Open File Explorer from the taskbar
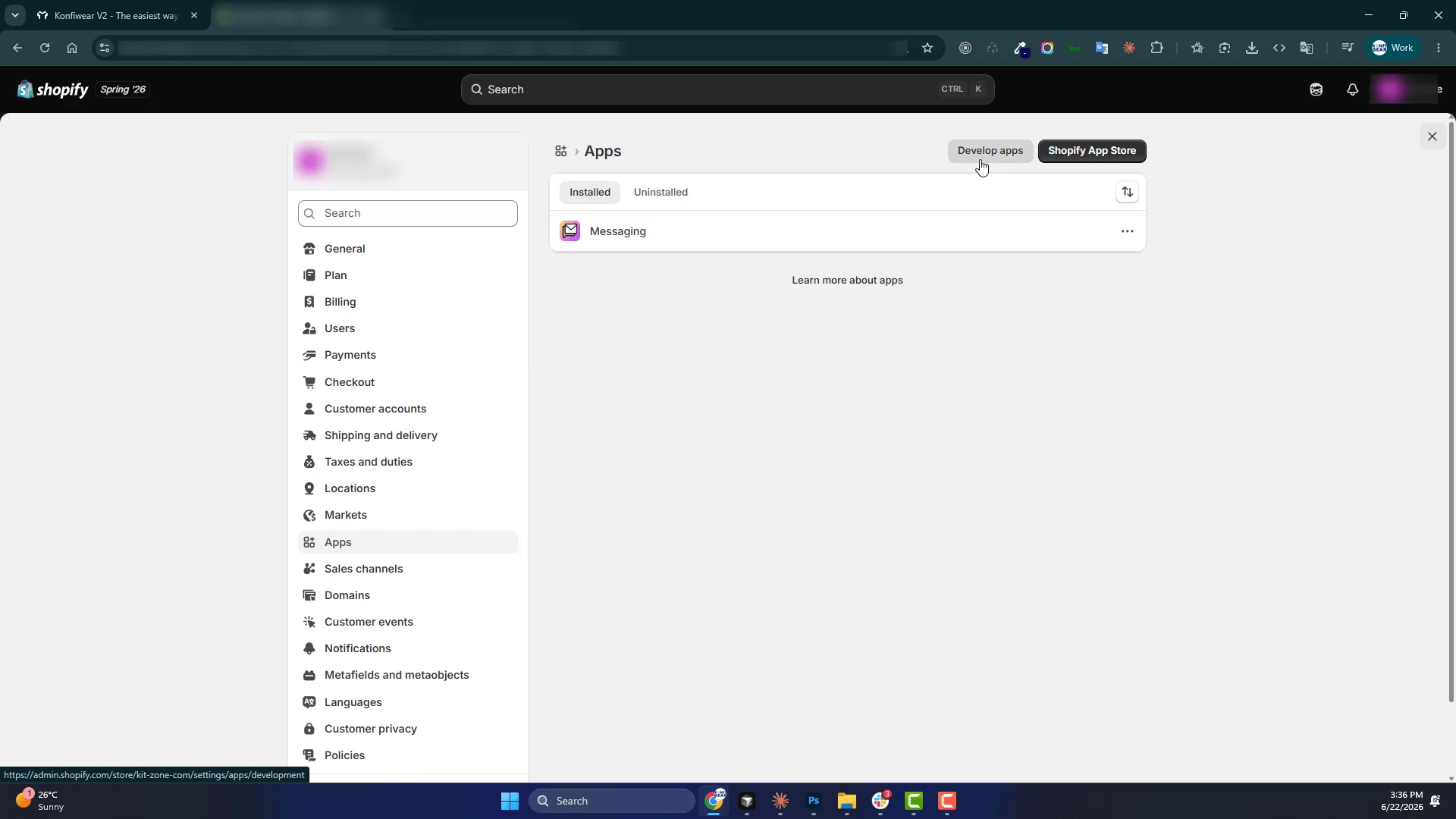The image size is (1456, 819). pos(847,801)
